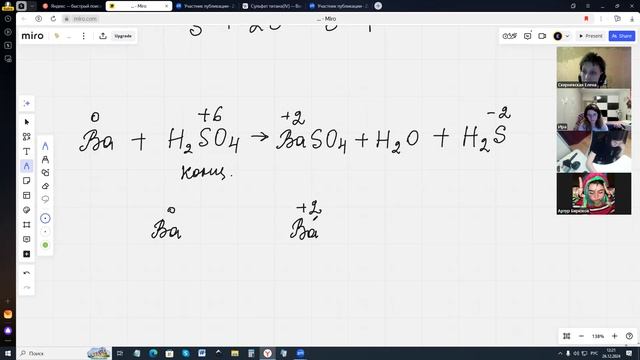Select the Pen drawing tool in main toolbar
Screen dimensions: 640x360
pyautogui.click(x=27, y=166)
